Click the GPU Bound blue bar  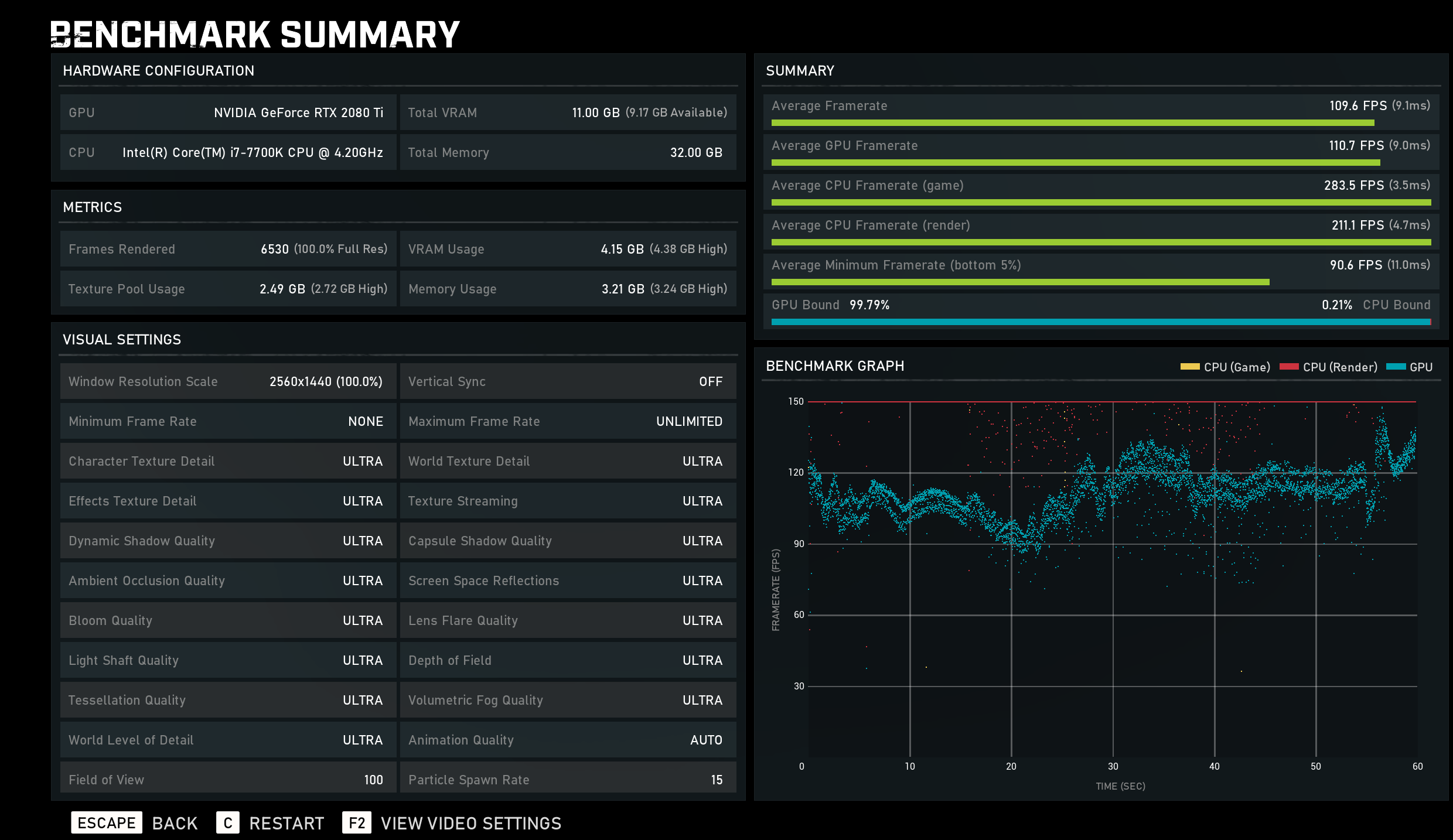point(1100,322)
